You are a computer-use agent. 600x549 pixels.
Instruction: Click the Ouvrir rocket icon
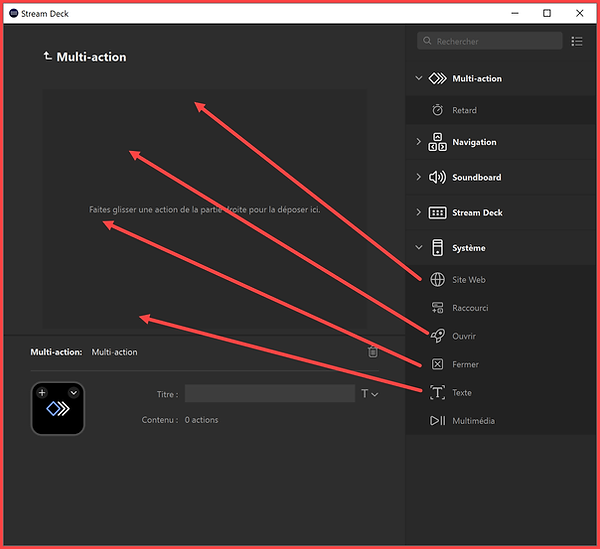pos(437,336)
